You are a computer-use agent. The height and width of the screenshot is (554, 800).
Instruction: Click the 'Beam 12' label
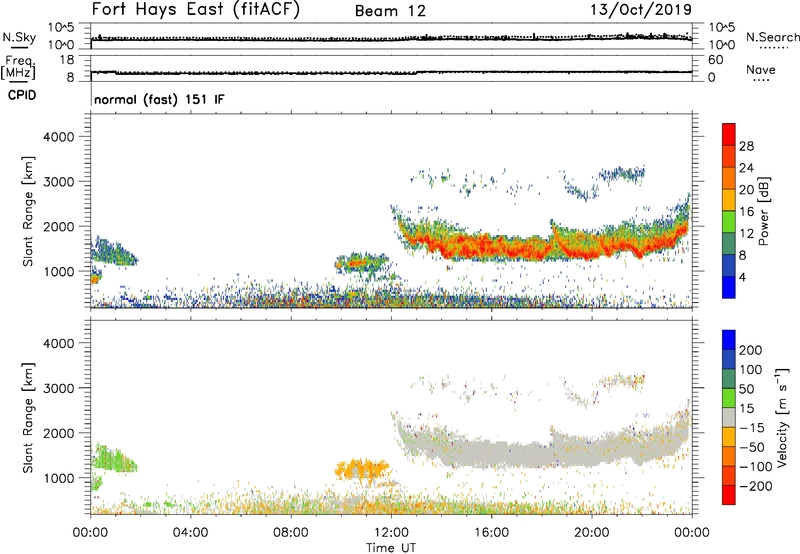[390, 11]
